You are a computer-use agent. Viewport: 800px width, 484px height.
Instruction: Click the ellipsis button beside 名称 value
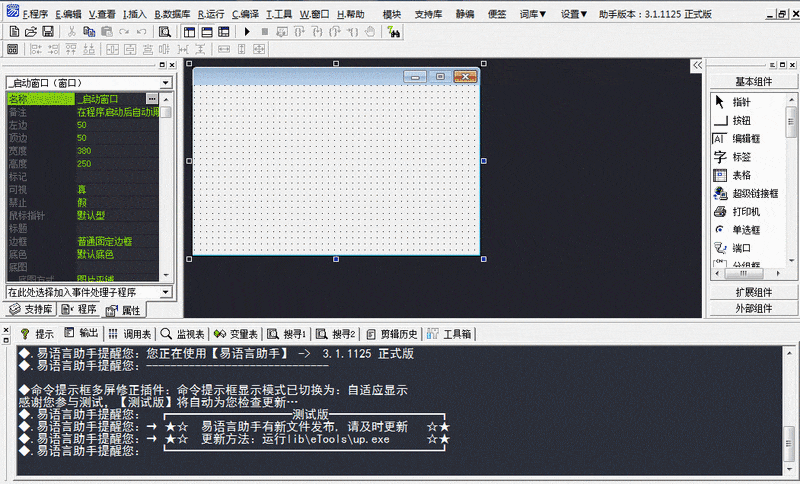coord(152,98)
